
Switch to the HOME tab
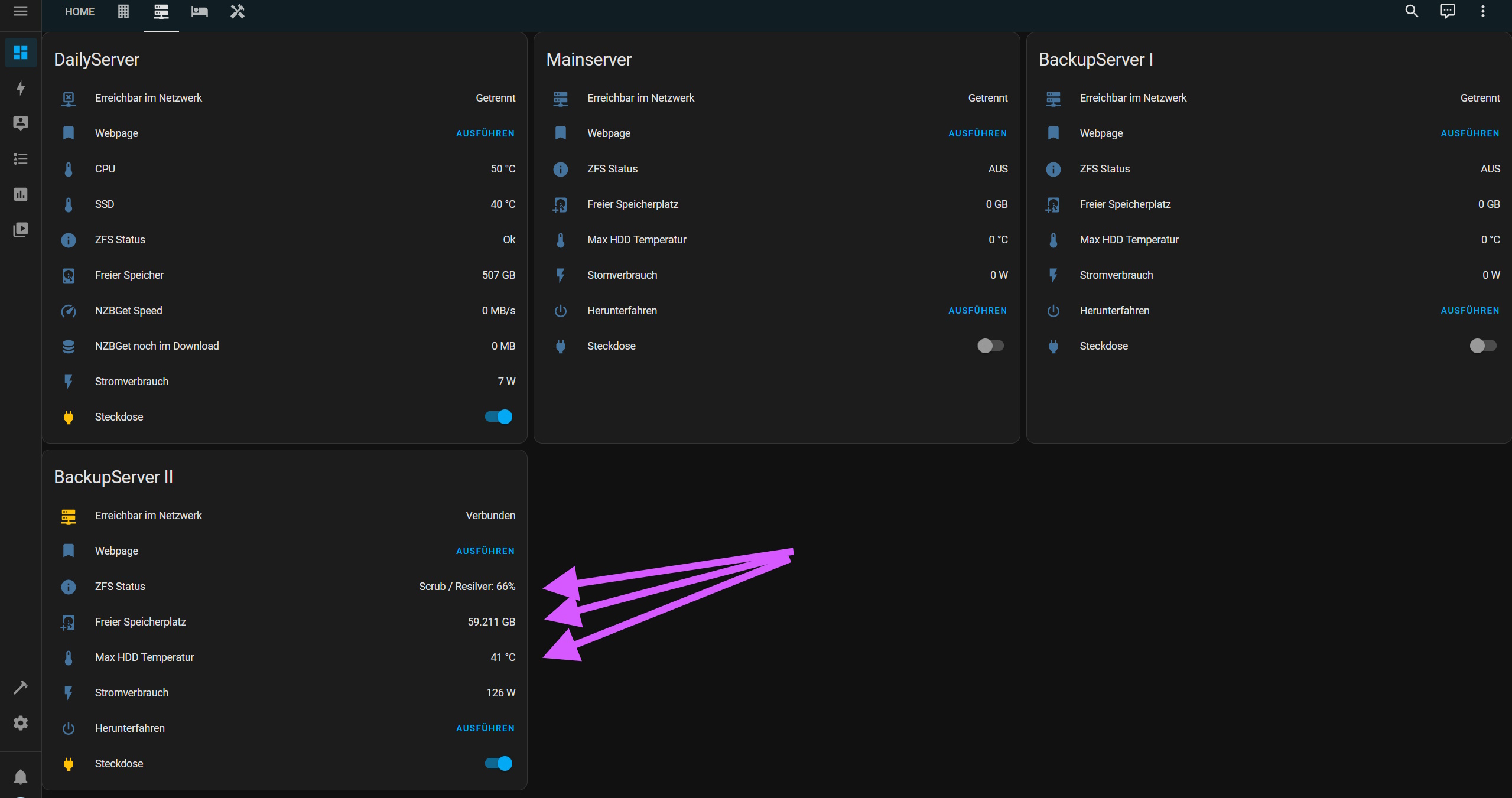click(x=80, y=12)
